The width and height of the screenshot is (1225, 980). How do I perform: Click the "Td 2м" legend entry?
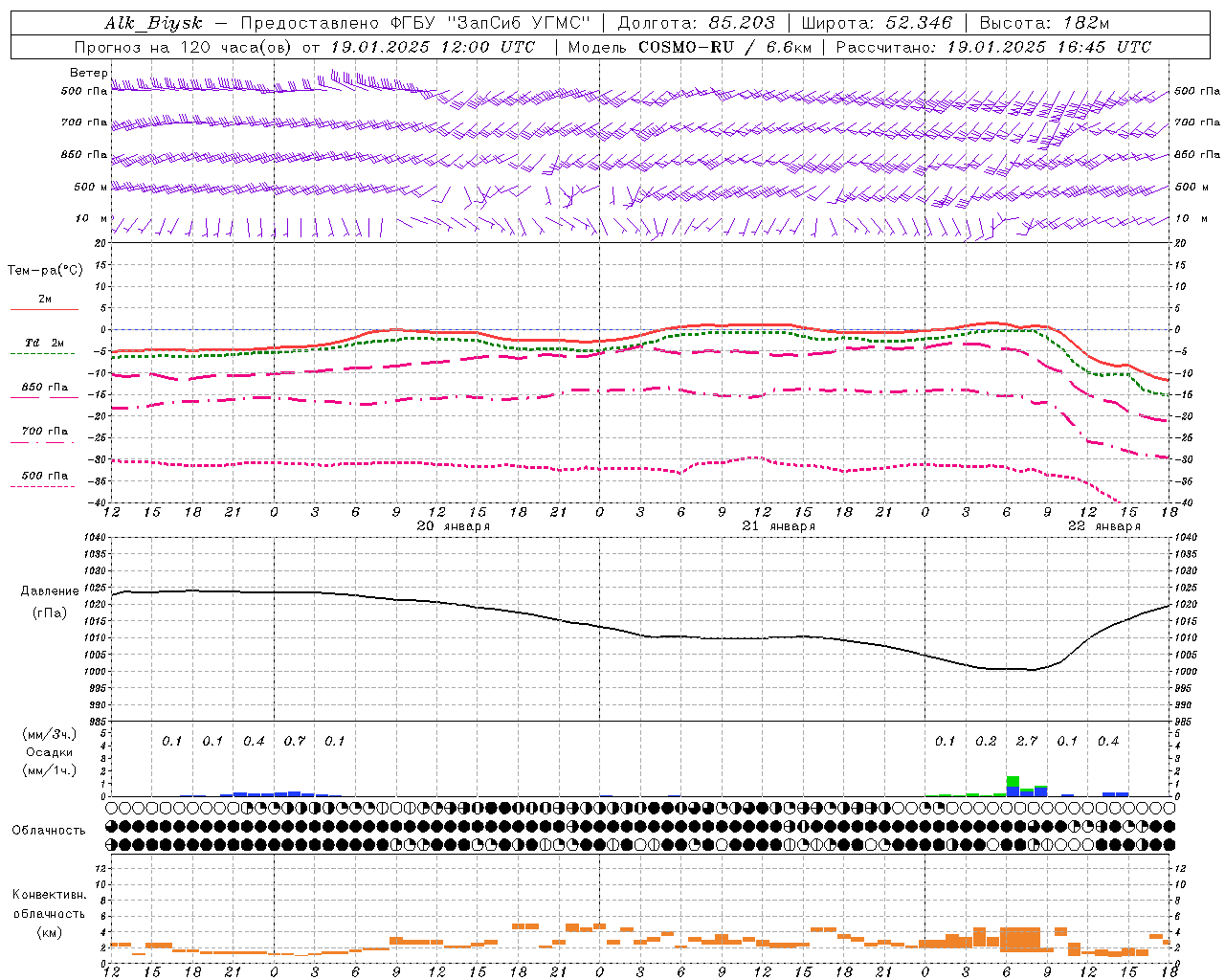[44, 343]
